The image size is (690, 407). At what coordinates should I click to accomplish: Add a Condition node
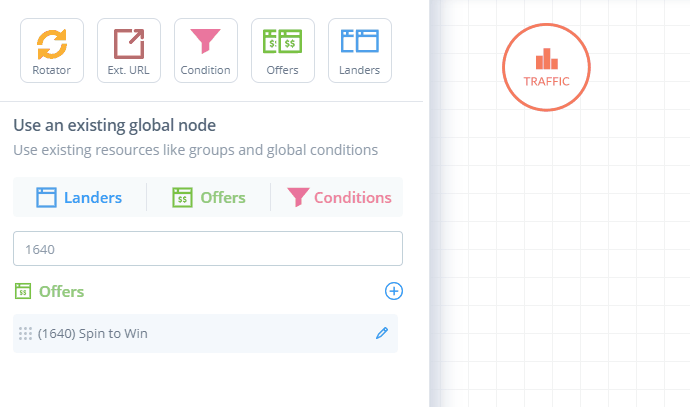[x=206, y=51]
